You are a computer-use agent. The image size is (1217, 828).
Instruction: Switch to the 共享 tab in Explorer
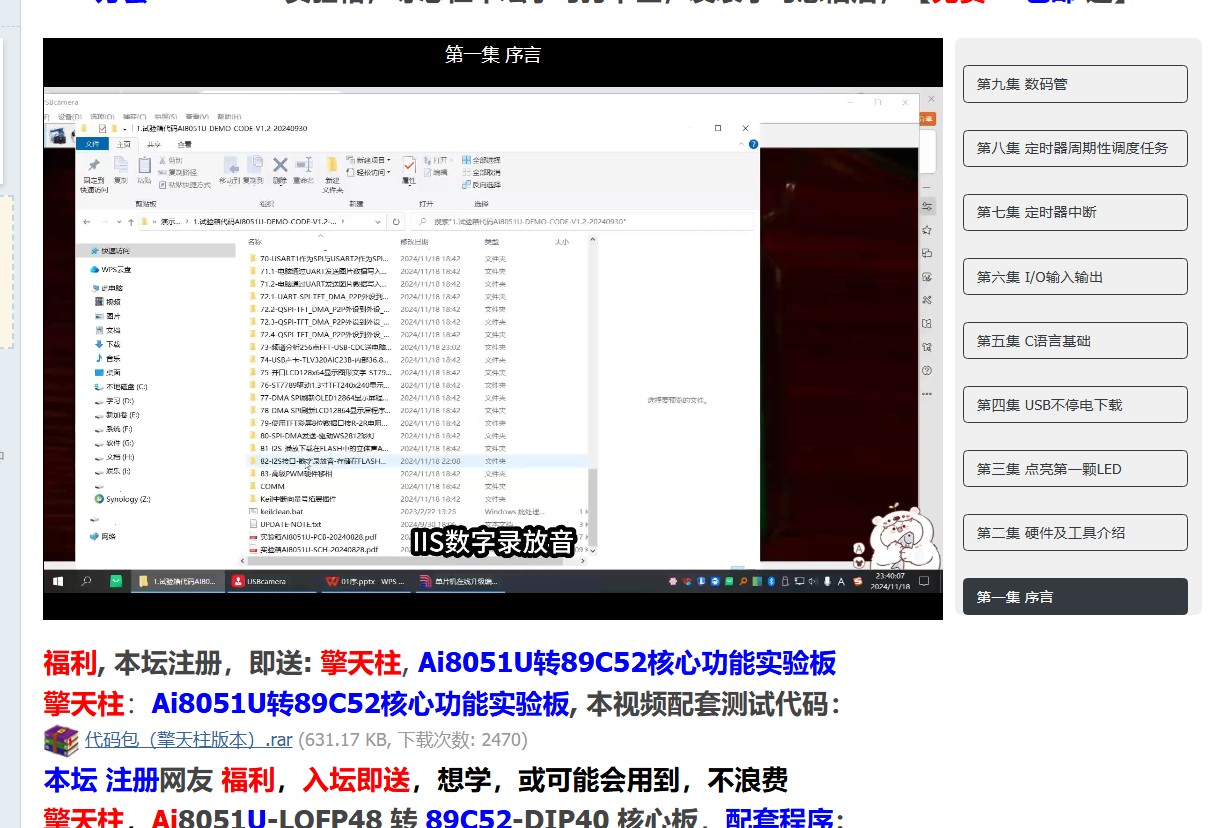[x=154, y=144]
